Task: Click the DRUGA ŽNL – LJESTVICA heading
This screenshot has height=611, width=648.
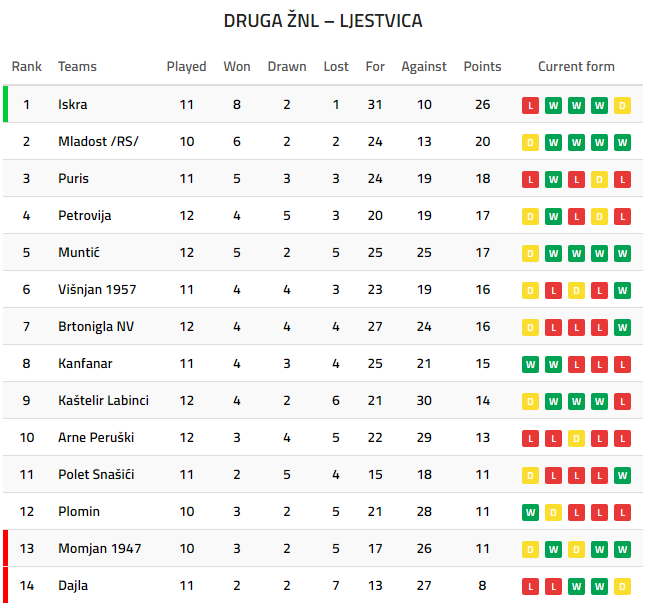Action: [x=323, y=21]
